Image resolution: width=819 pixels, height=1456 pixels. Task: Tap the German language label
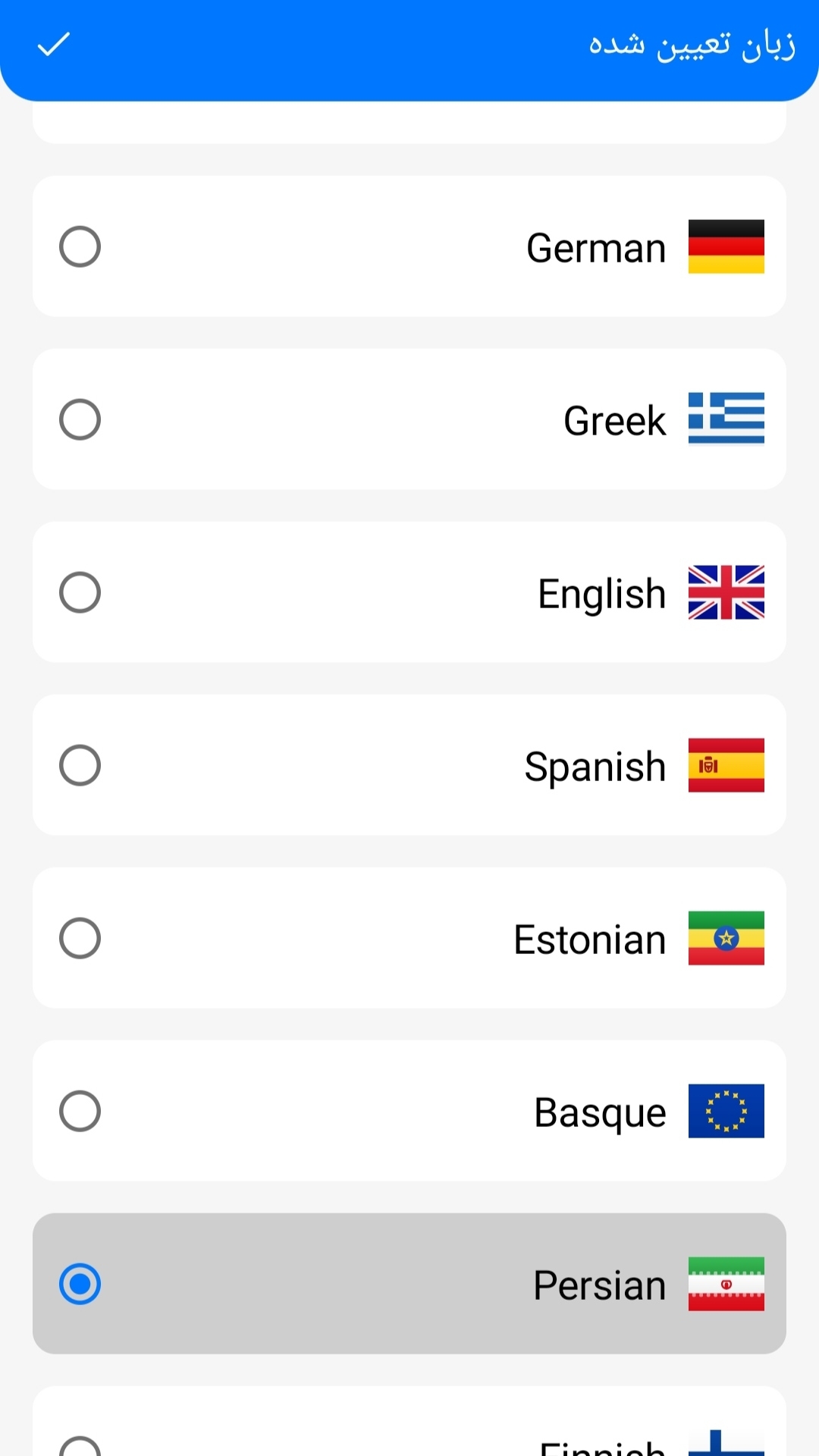[596, 248]
